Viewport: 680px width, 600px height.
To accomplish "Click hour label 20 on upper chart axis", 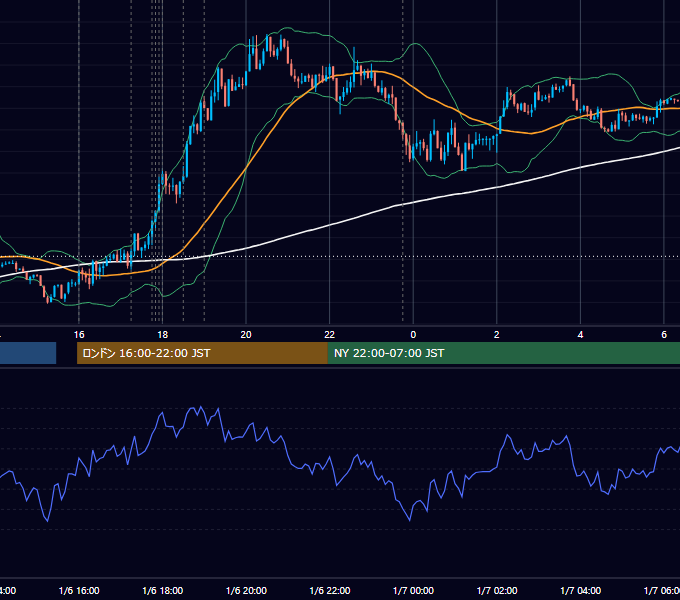I will (246, 335).
